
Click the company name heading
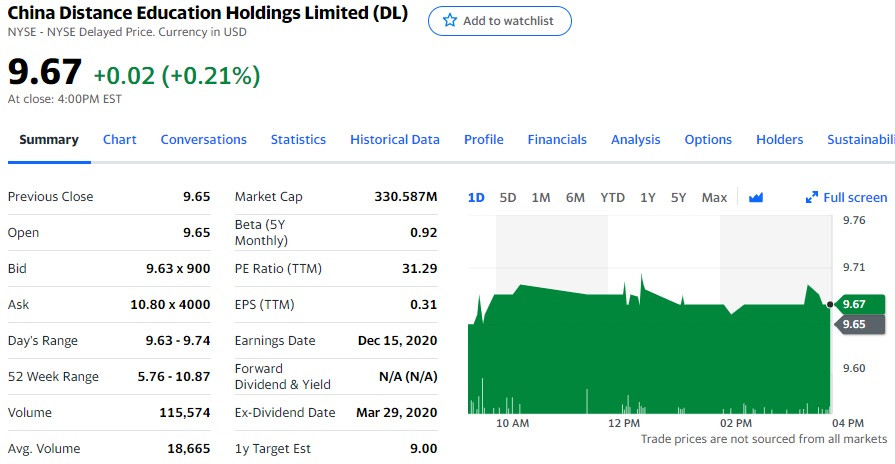[208, 13]
